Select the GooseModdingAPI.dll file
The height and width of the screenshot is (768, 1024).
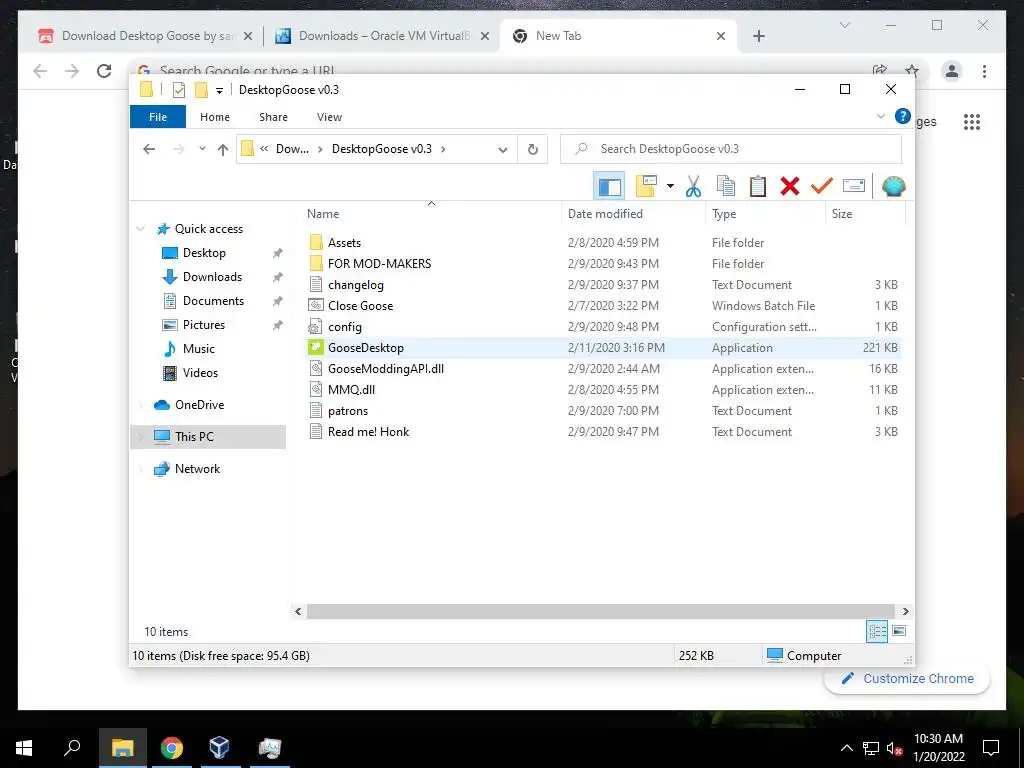[x=385, y=369]
